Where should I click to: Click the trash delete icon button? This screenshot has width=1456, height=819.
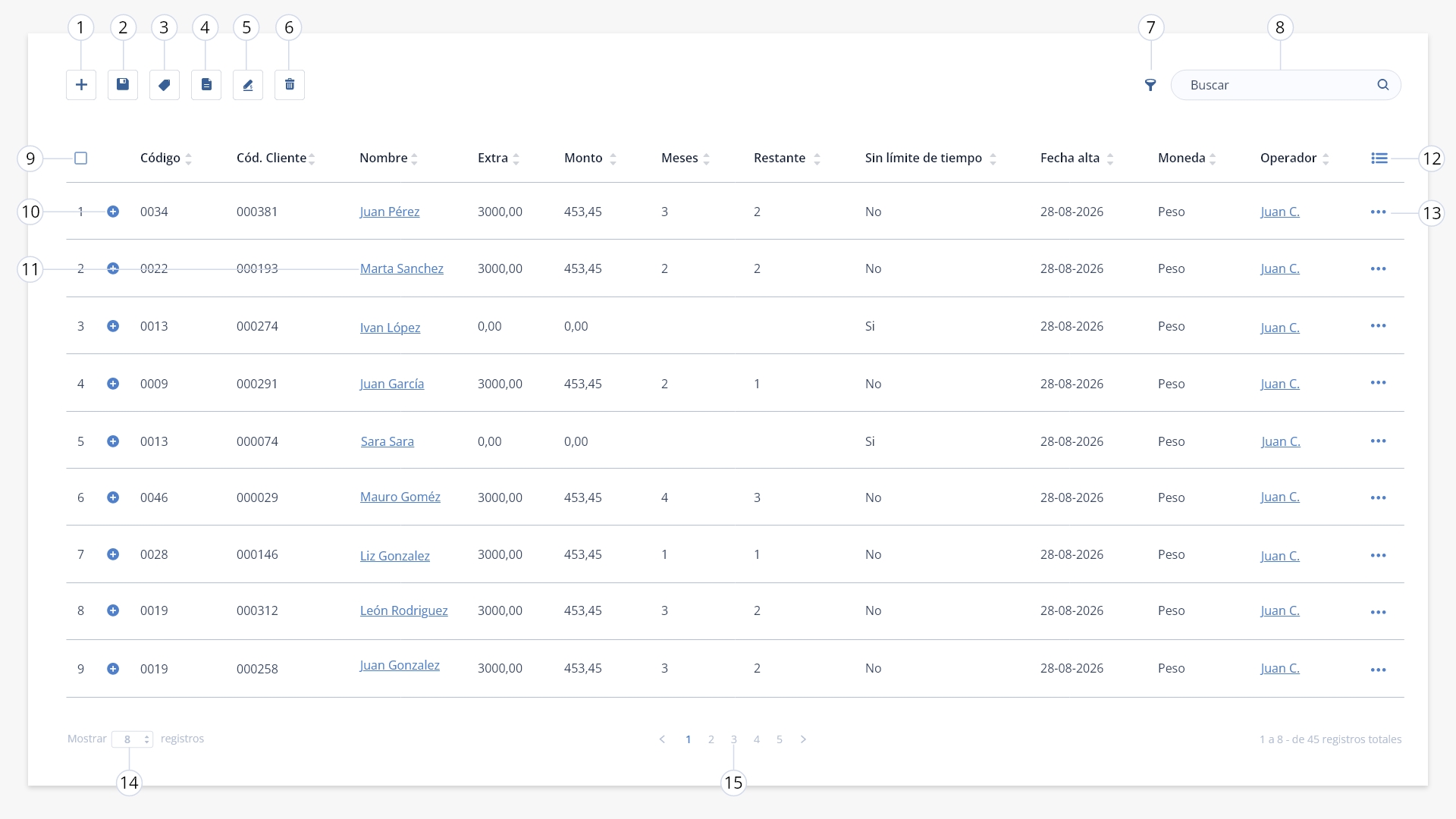click(x=290, y=85)
